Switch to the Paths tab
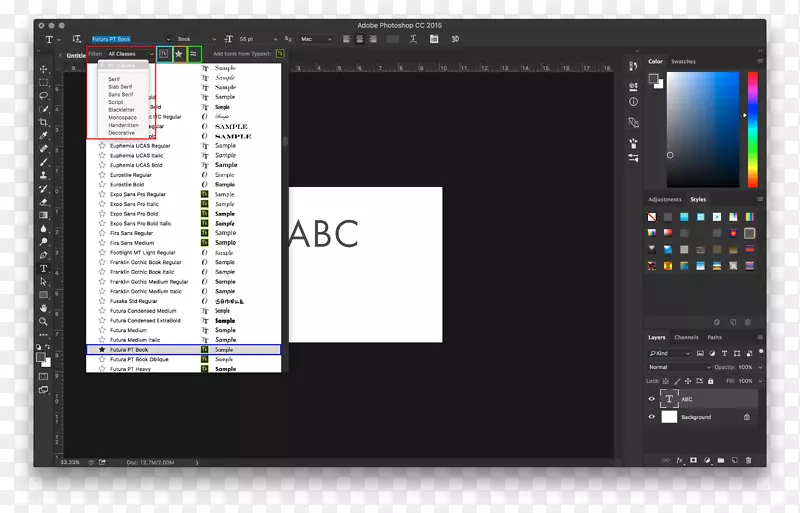The height and width of the screenshot is (513, 800). coord(714,337)
